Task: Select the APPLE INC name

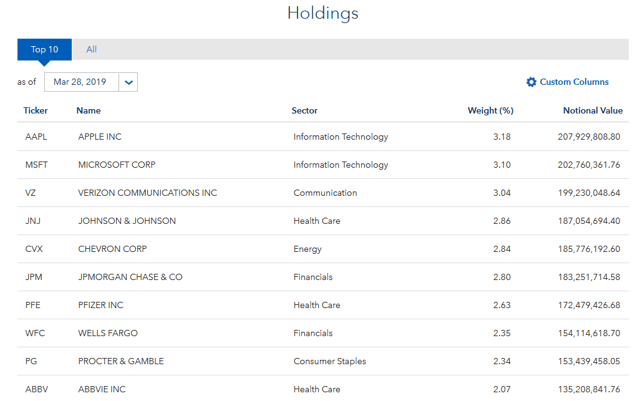Action: (100, 137)
